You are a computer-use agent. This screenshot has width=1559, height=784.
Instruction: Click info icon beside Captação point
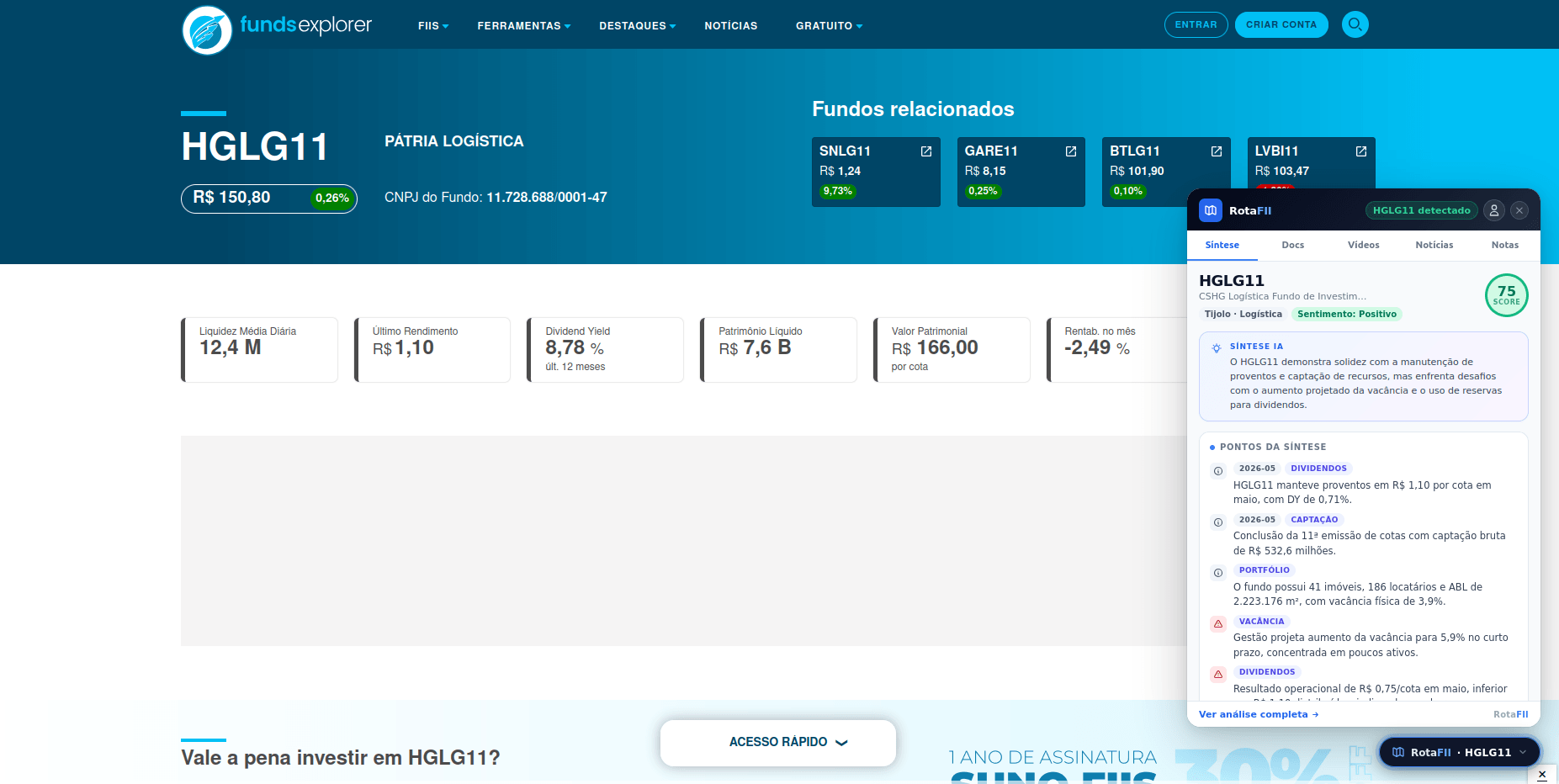[1217, 522]
